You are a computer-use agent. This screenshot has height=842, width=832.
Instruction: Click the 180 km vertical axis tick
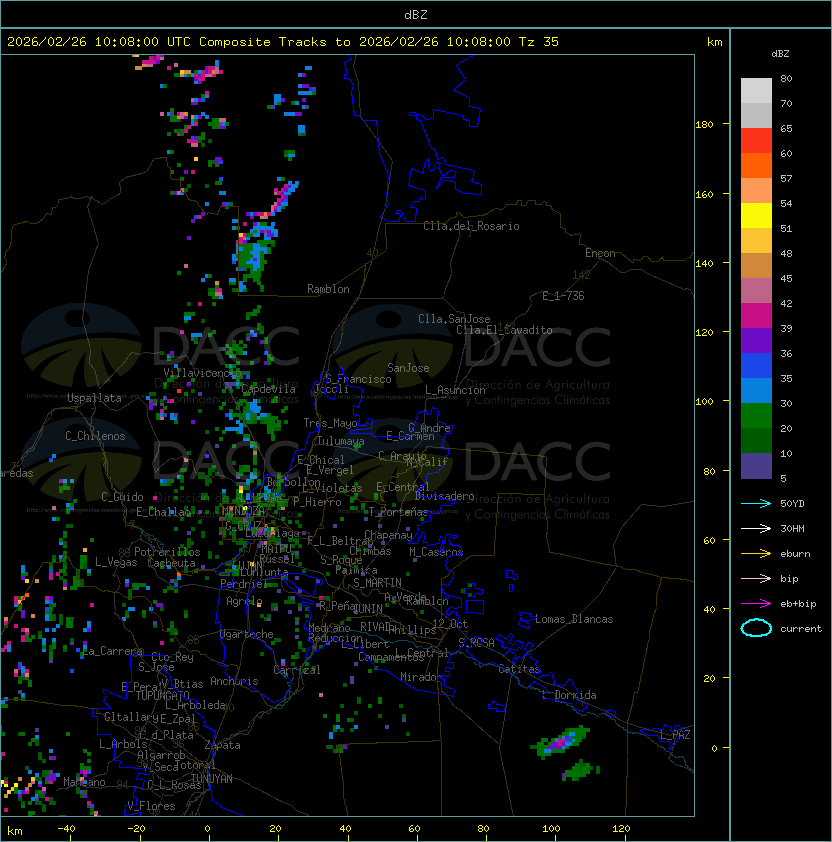[x=704, y=124]
